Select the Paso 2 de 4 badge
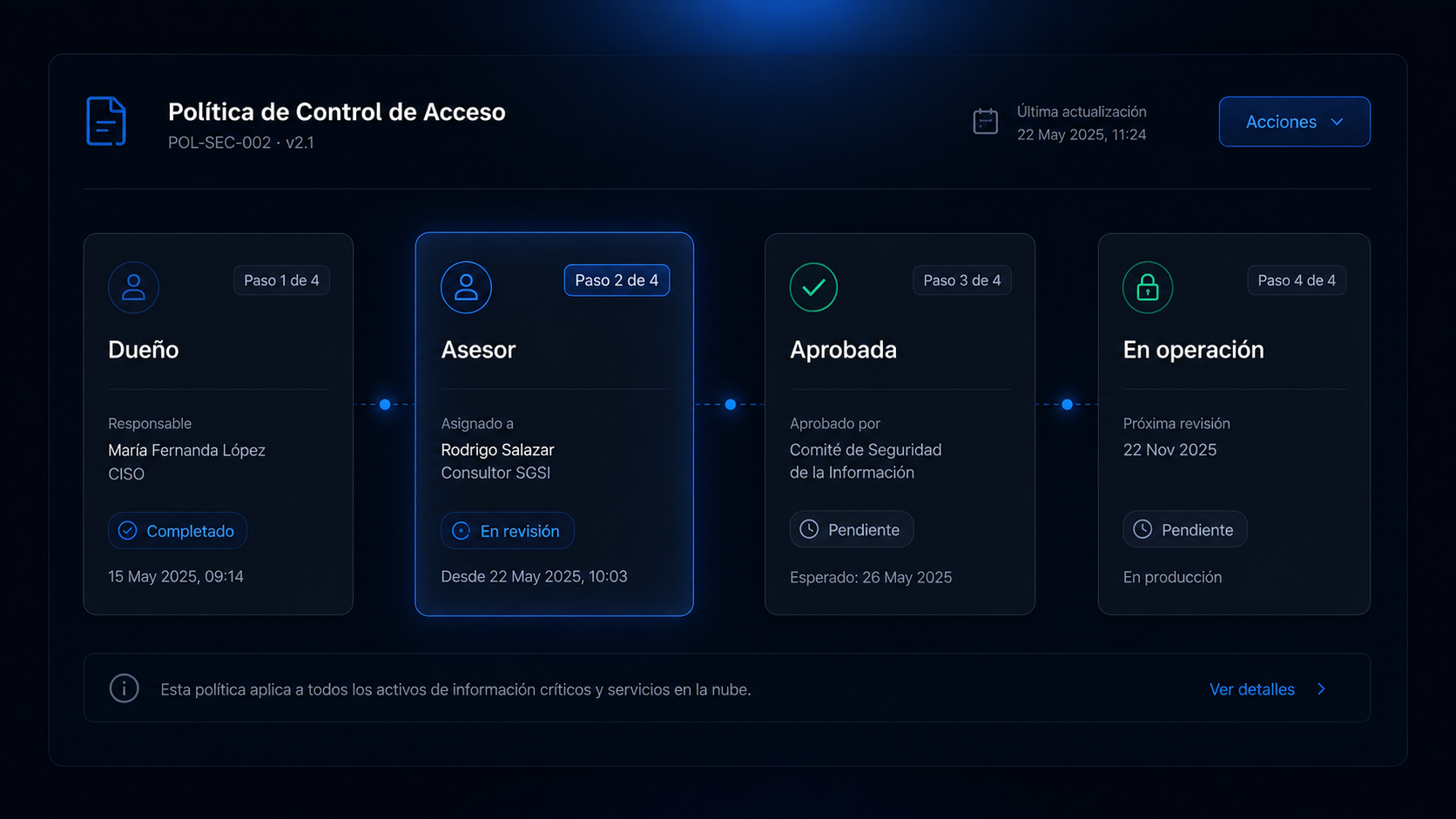The image size is (1456, 819). [617, 280]
